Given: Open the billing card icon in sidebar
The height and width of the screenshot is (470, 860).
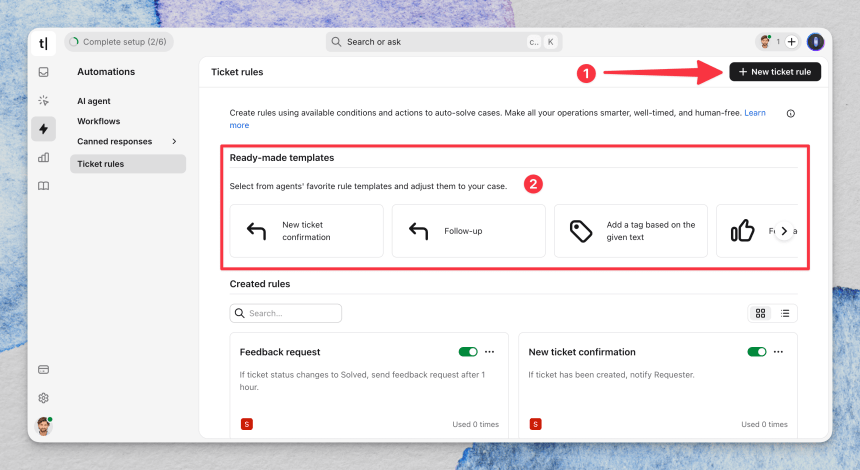Looking at the screenshot, I should (43, 369).
